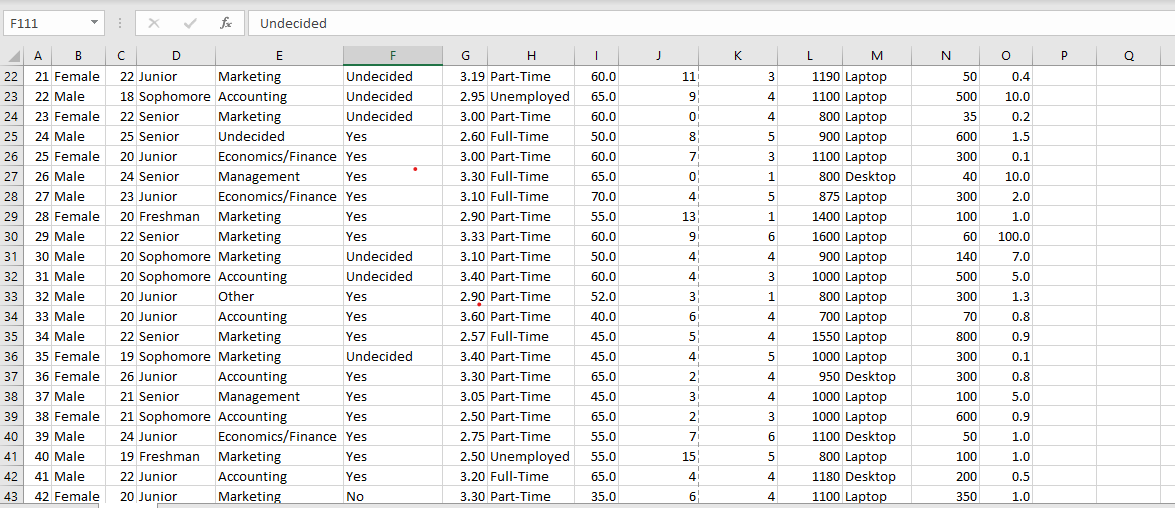Select column C header

121,55
